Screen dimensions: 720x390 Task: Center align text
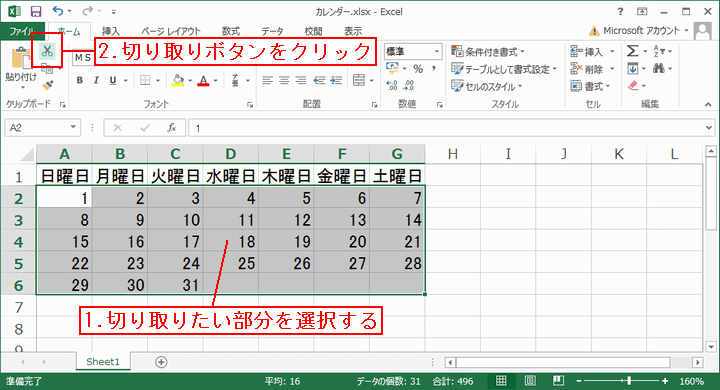(x=284, y=80)
